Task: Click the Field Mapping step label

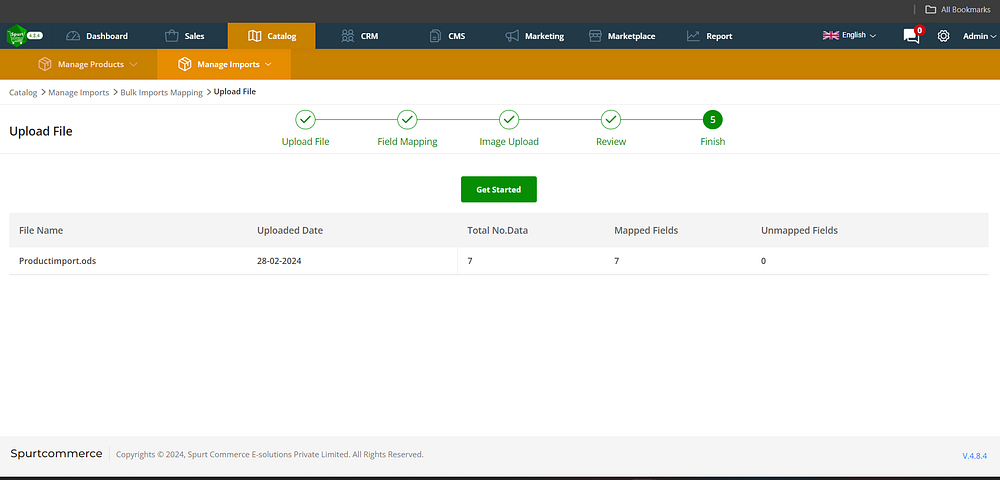Action: point(407,142)
